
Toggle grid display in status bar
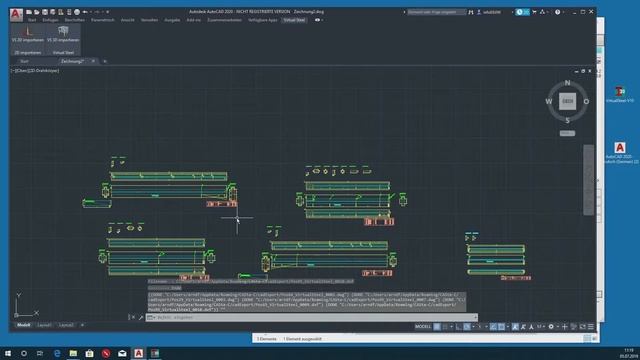[437, 327]
